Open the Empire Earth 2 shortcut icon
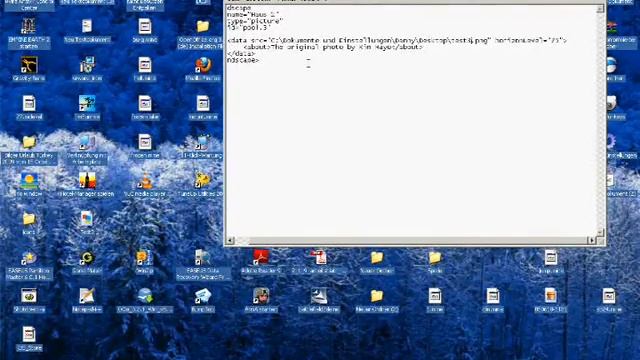This screenshot has width=640, height=360. pos(29,27)
